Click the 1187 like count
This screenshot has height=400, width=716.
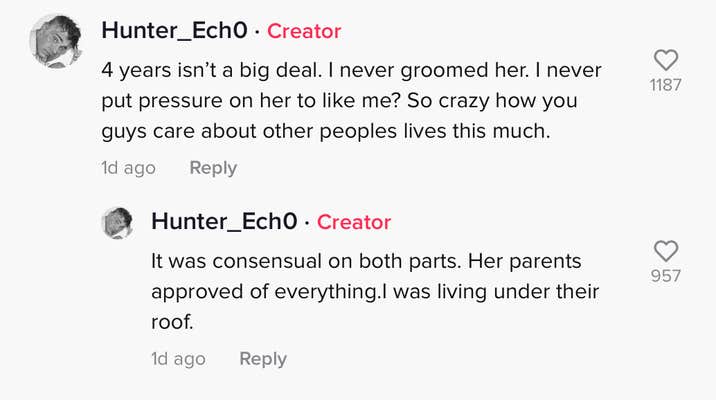point(665,85)
